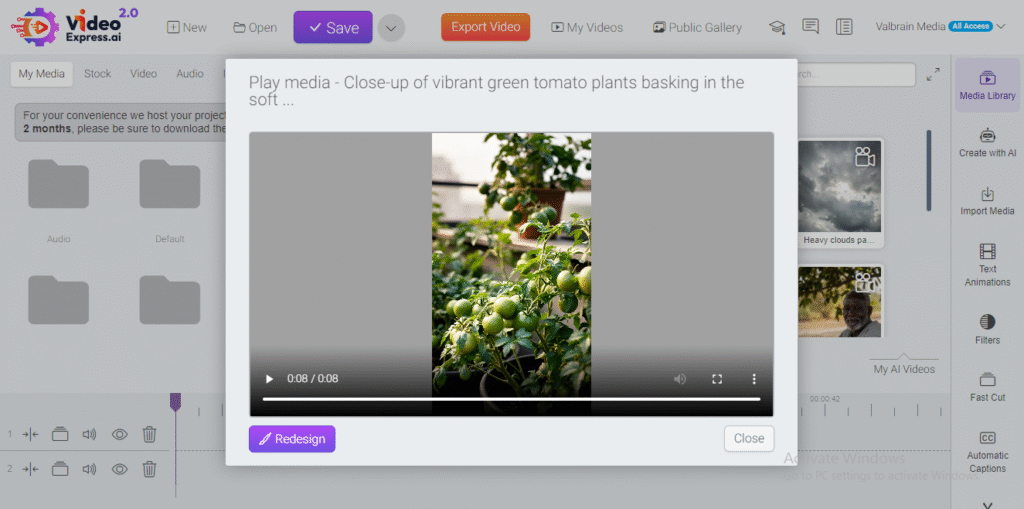
Task: Delete track 1 with trash icon
Action: [150, 434]
